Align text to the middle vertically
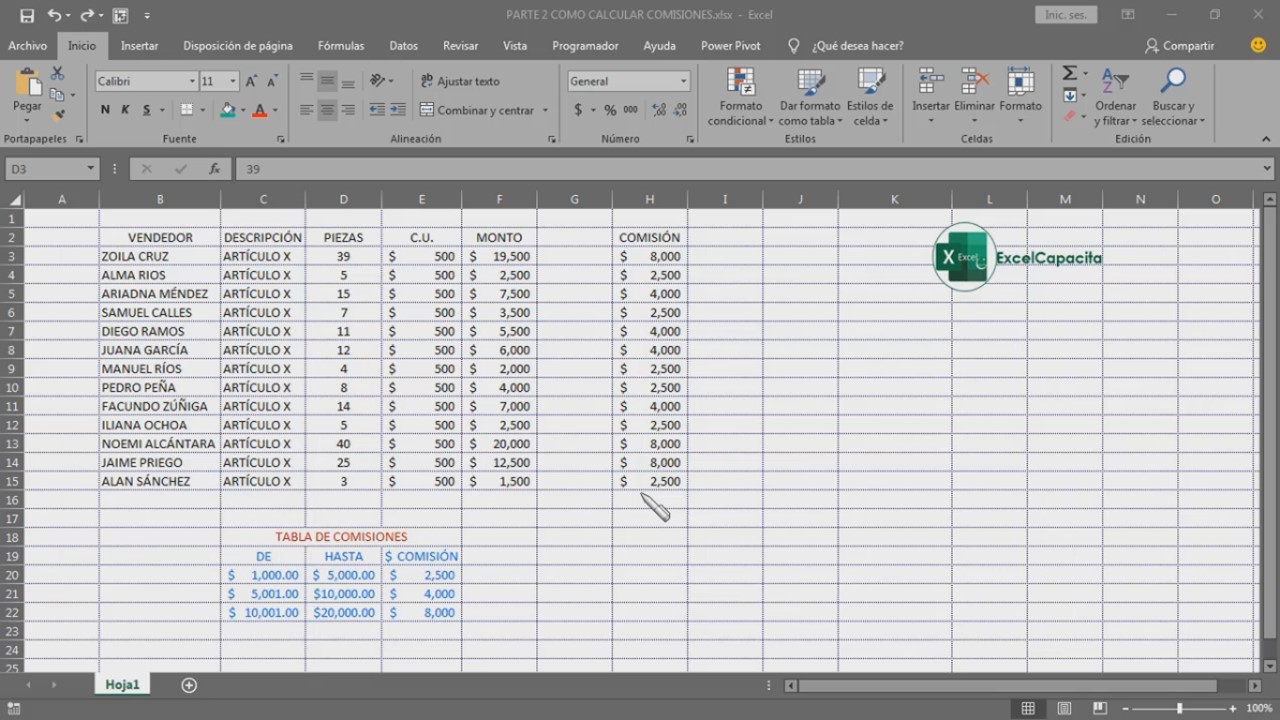The image size is (1280, 720). pyautogui.click(x=327, y=81)
